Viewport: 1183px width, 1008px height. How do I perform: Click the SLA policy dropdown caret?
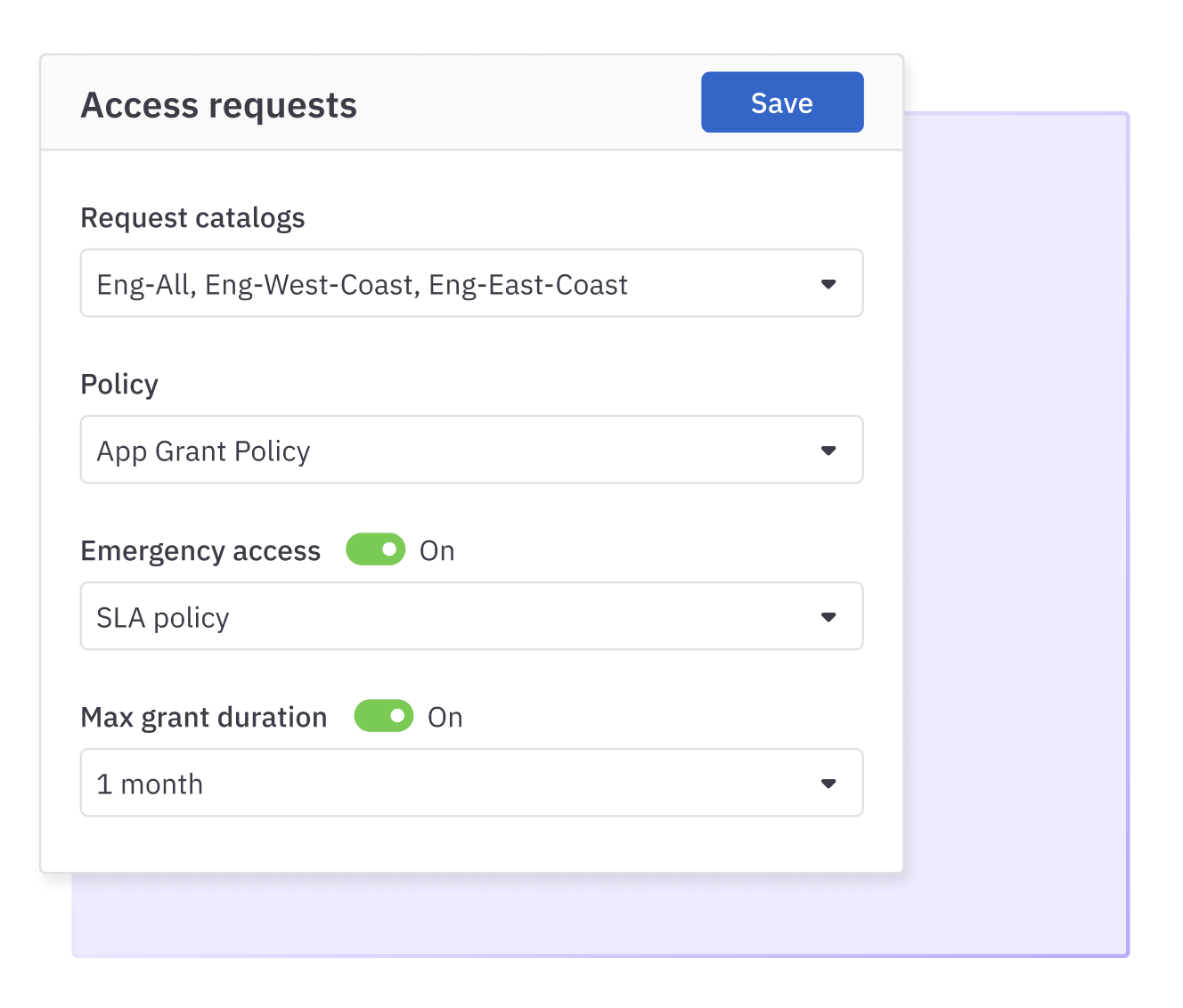(828, 617)
